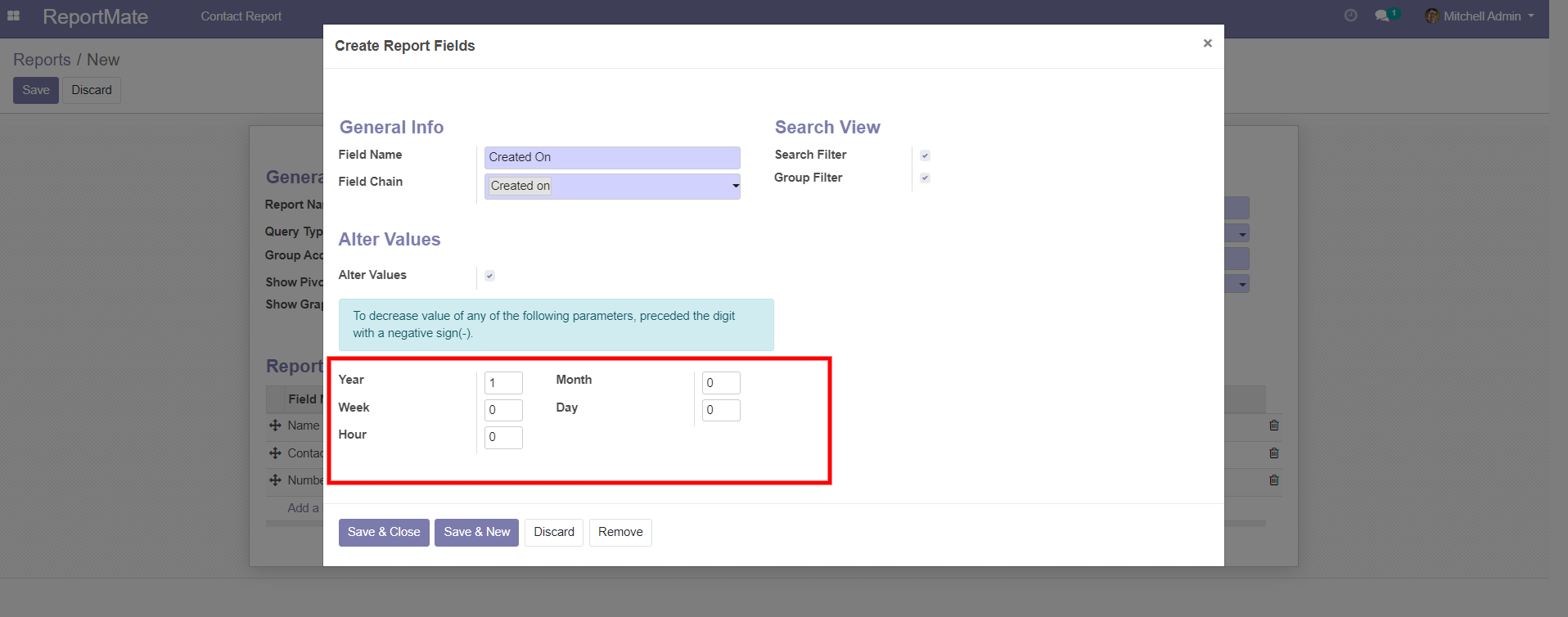
Task: Click trash icon in the third field row
Action: click(x=1273, y=480)
